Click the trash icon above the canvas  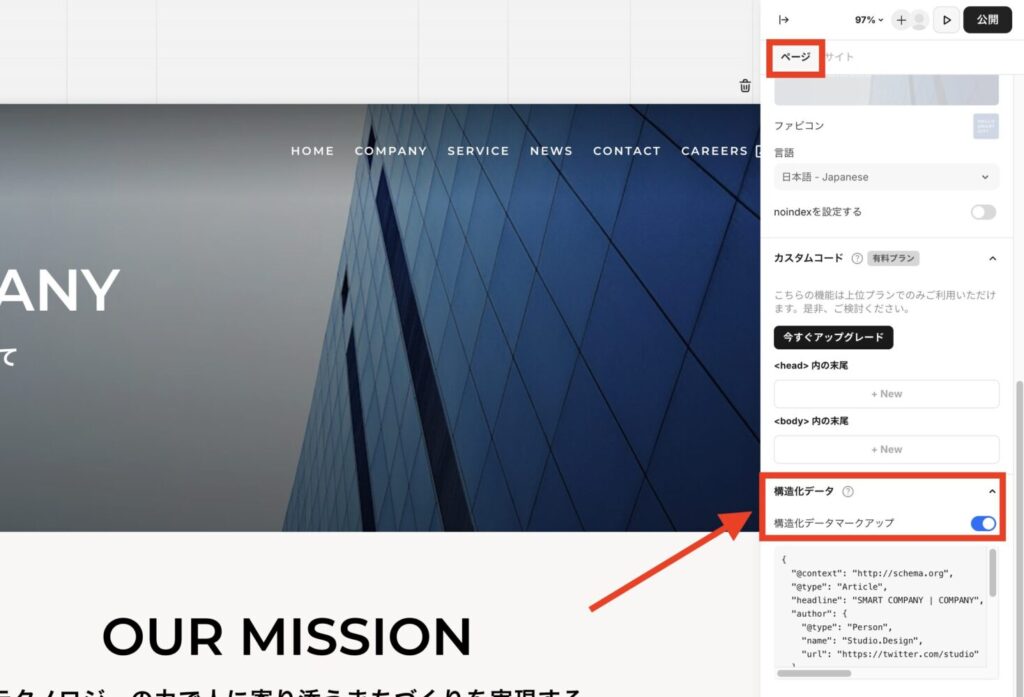pyautogui.click(x=745, y=86)
